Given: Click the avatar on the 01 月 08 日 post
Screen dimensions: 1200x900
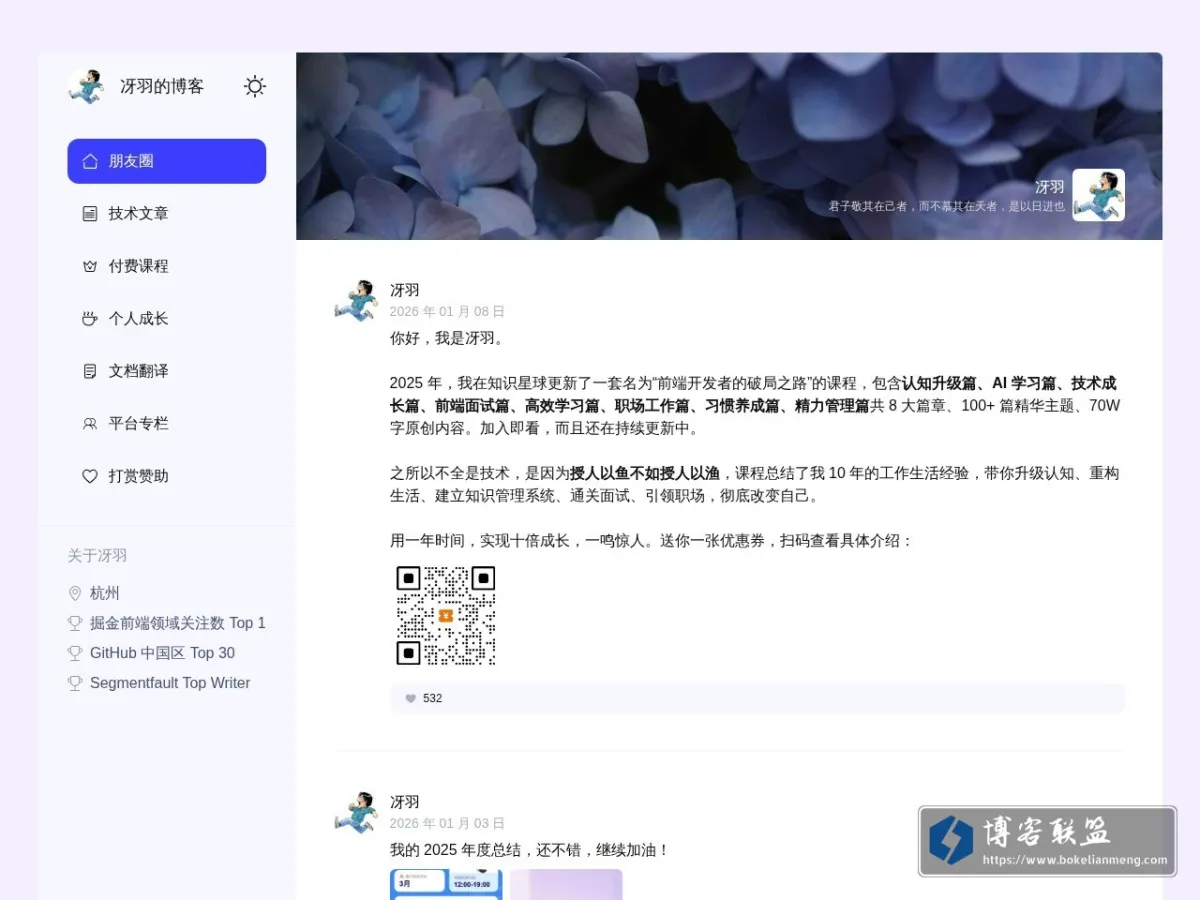Looking at the screenshot, I should click(356, 301).
